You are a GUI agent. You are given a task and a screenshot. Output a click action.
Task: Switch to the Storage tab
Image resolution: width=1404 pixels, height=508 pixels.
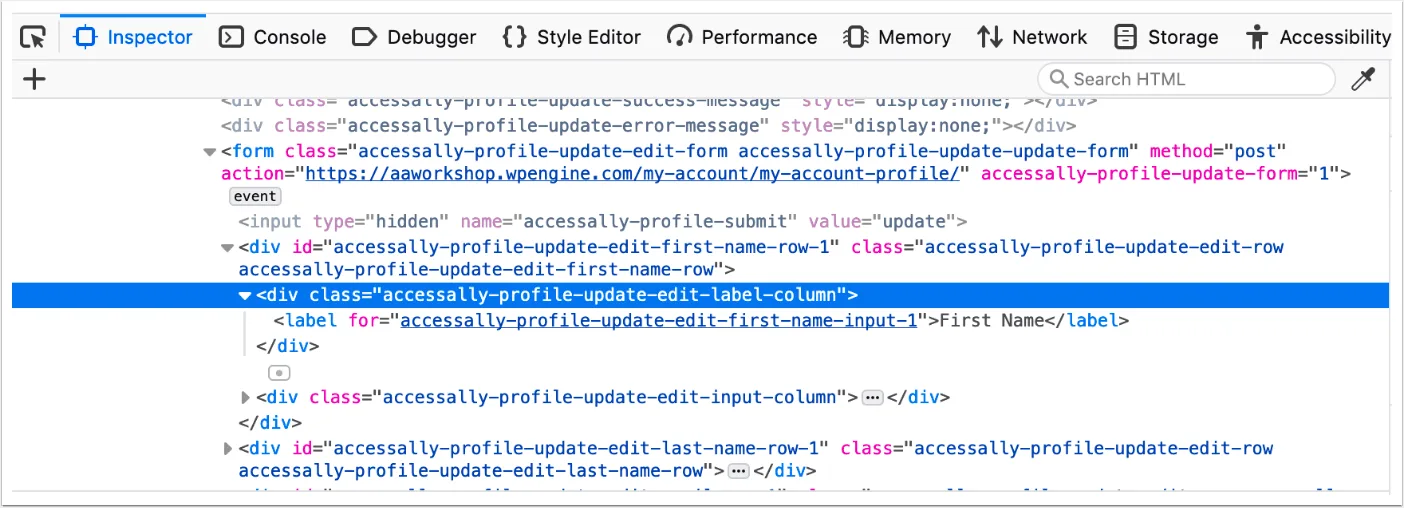[x=1166, y=38]
